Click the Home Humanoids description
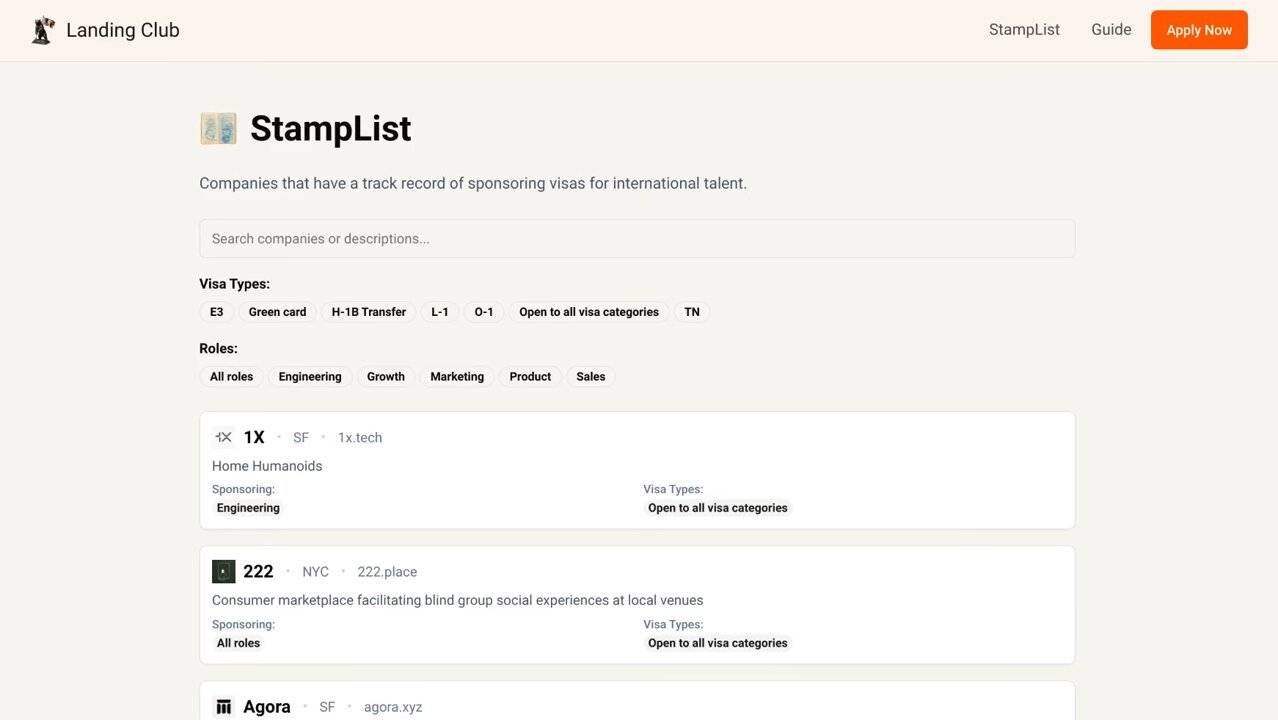Screen dimensions: 1278x720 click(x=267, y=466)
